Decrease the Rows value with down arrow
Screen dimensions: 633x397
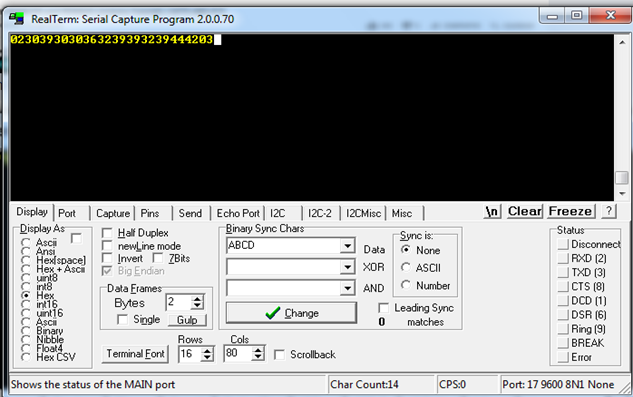tap(207, 358)
